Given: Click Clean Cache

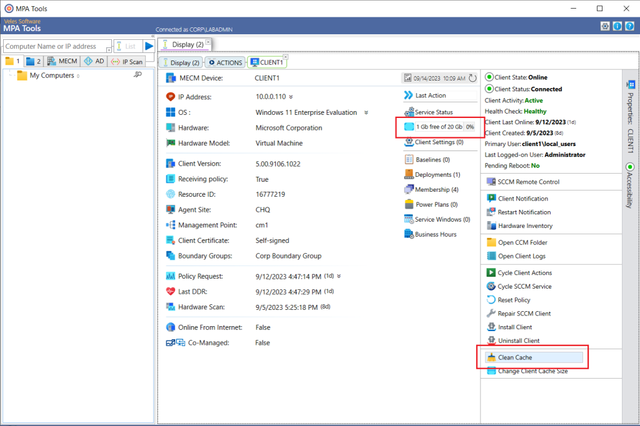Looking at the screenshot, I should (x=534, y=357).
